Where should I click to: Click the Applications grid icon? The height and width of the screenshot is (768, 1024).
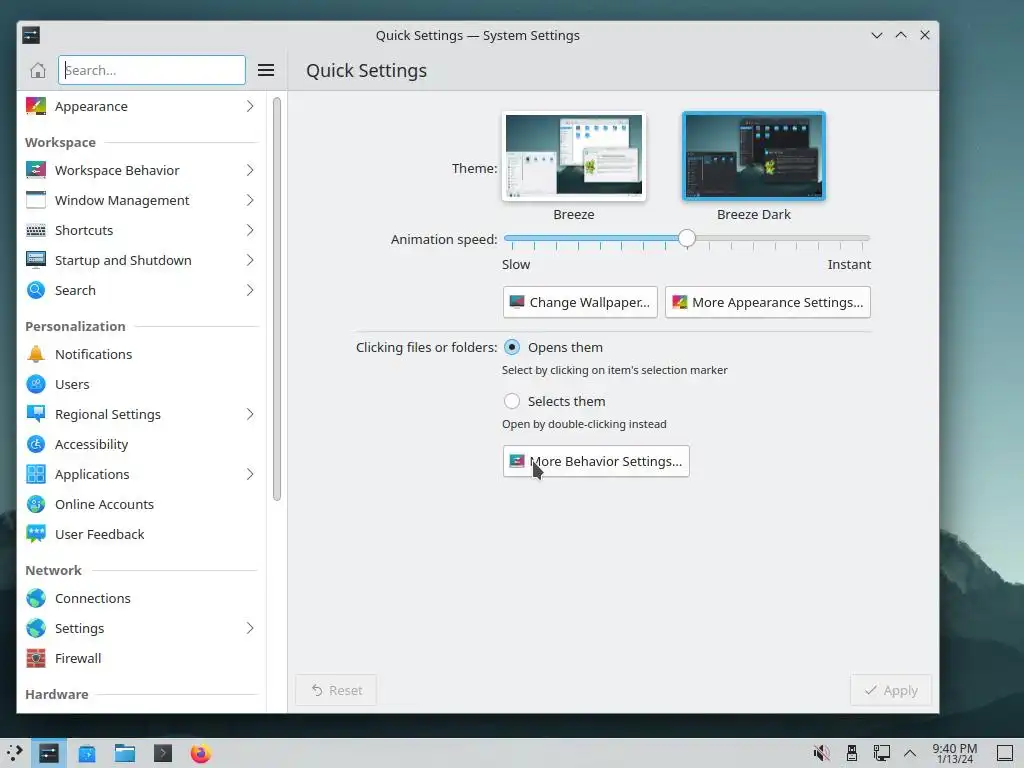[x=36, y=474]
